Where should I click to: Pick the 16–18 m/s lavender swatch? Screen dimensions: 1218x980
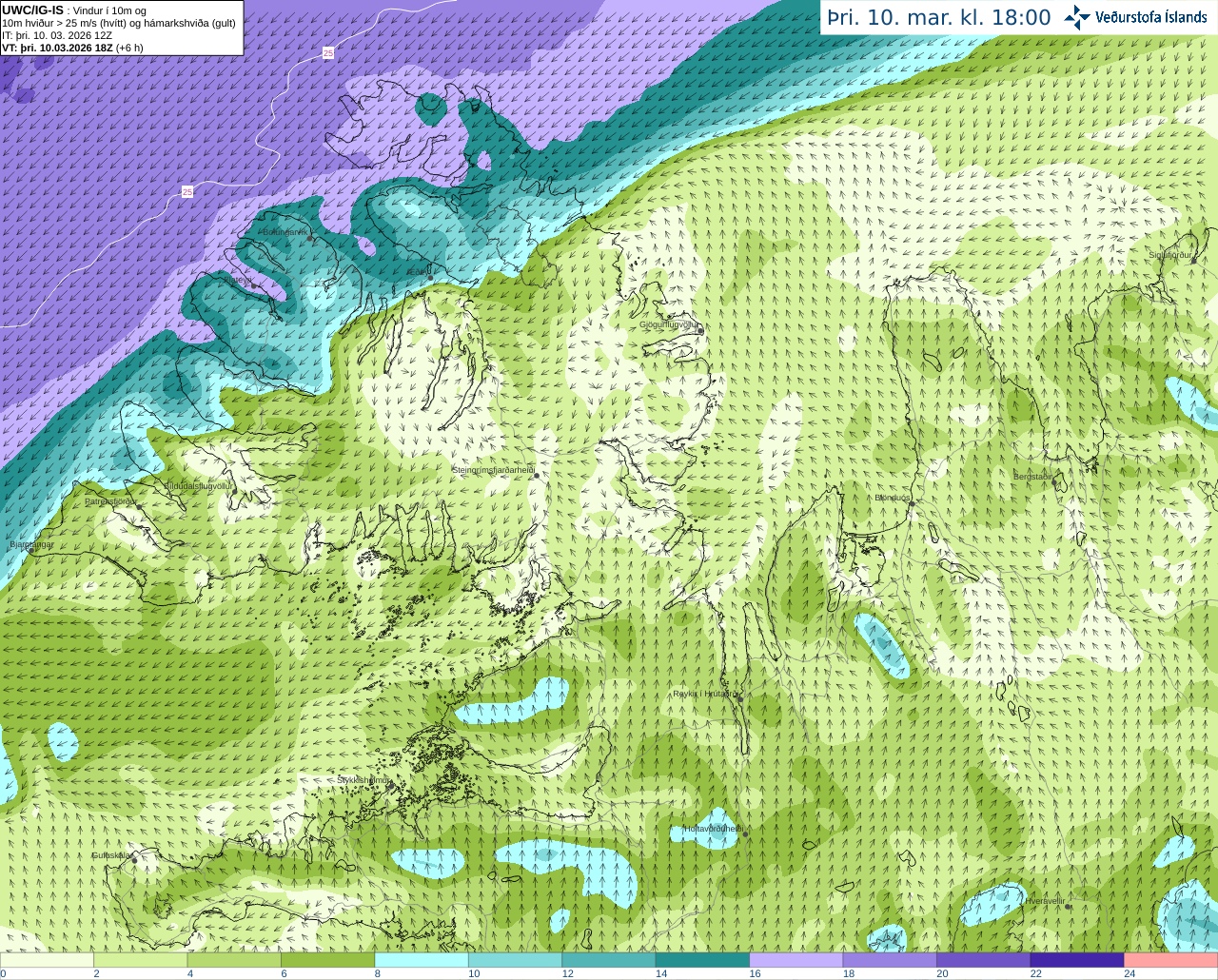pyautogui.click(x=796, y=960)
